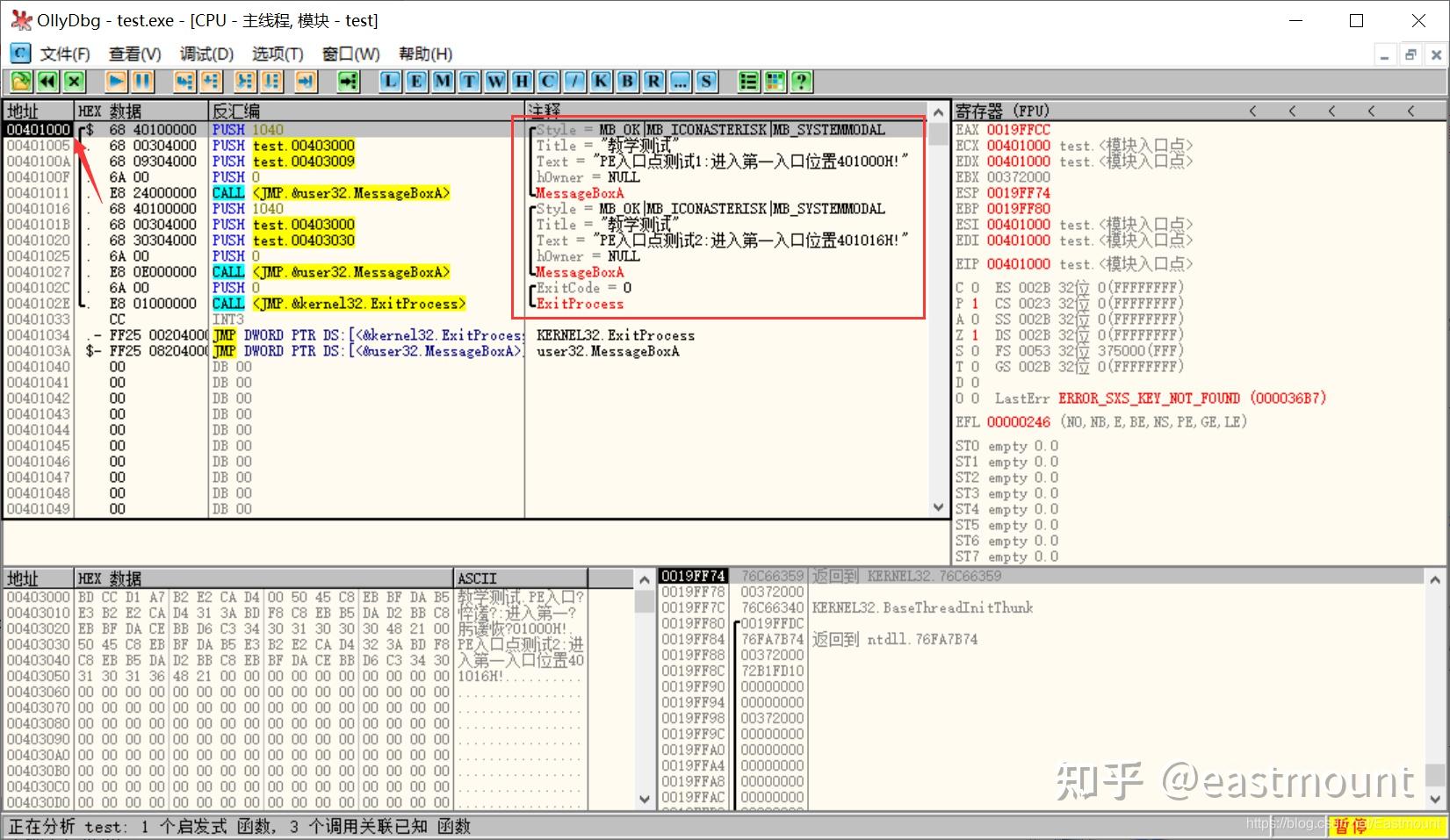Screen dimensions: 1450x840
Task: Pause execution using the pause icon
Action: point(141,81)
